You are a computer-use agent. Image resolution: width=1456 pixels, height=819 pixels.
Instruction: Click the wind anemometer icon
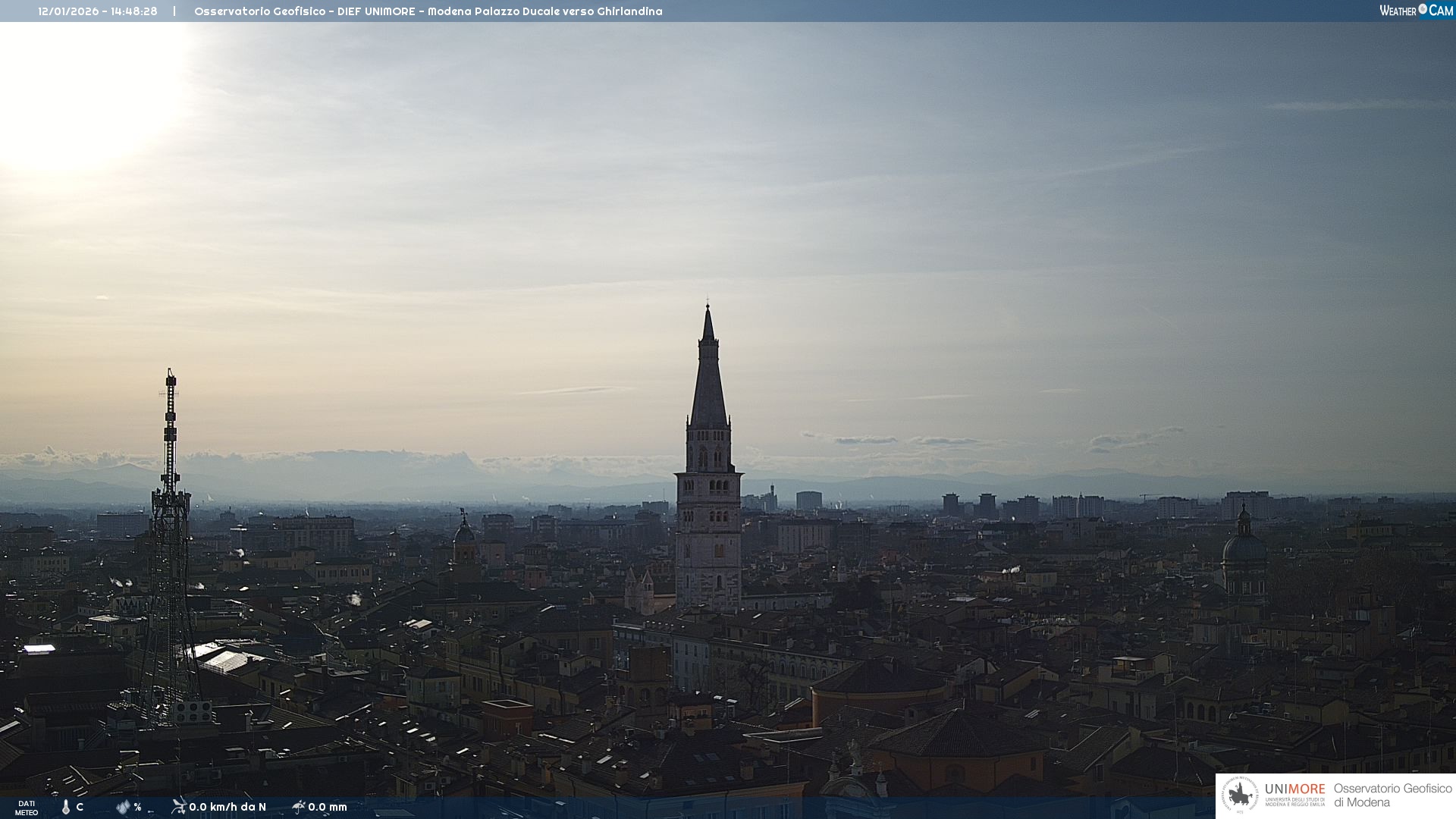point(178,806)
